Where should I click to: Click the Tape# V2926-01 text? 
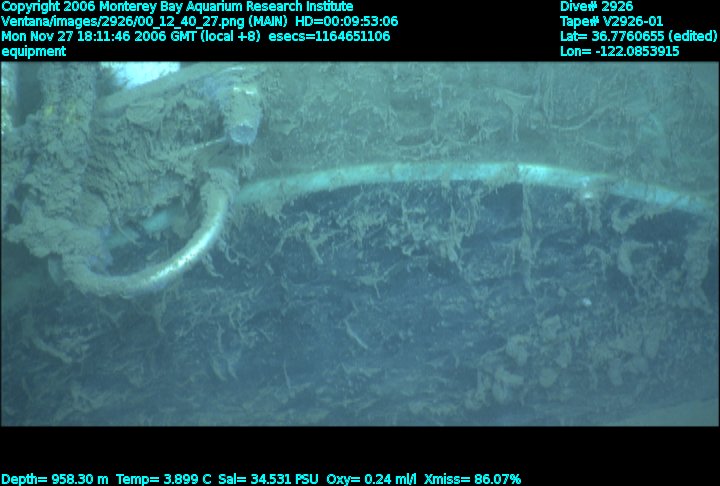[x=612, y=22]
